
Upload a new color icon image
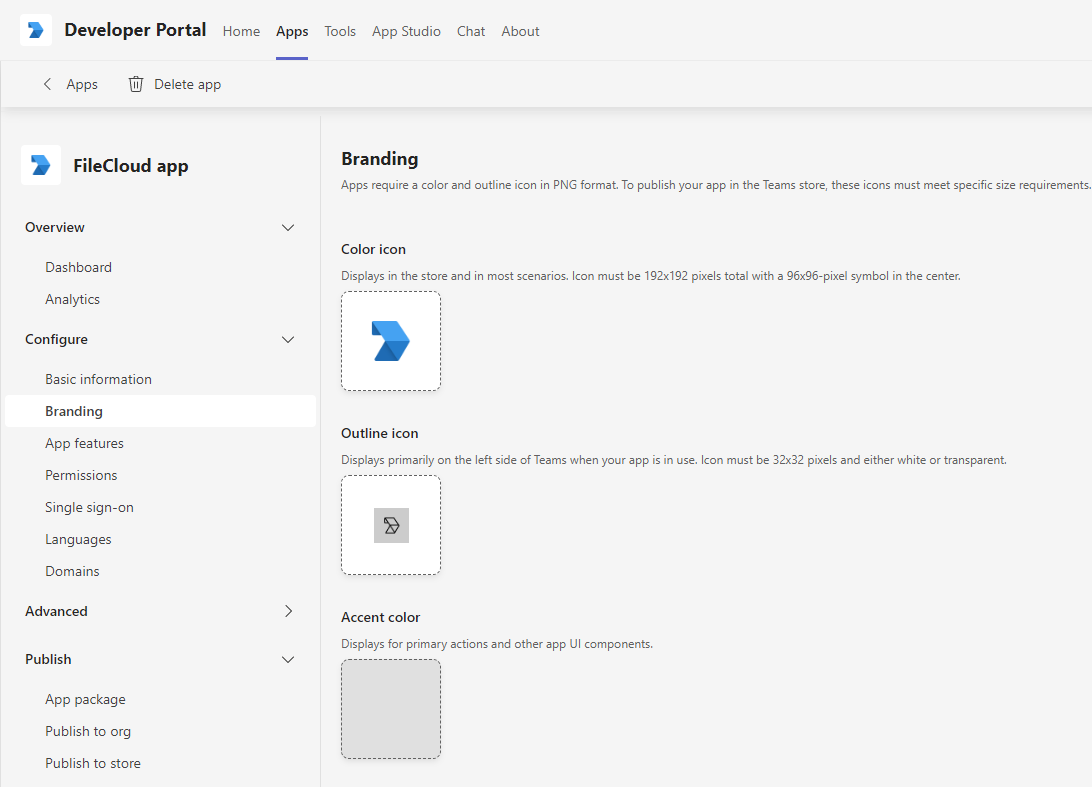[x=391, y=341]
